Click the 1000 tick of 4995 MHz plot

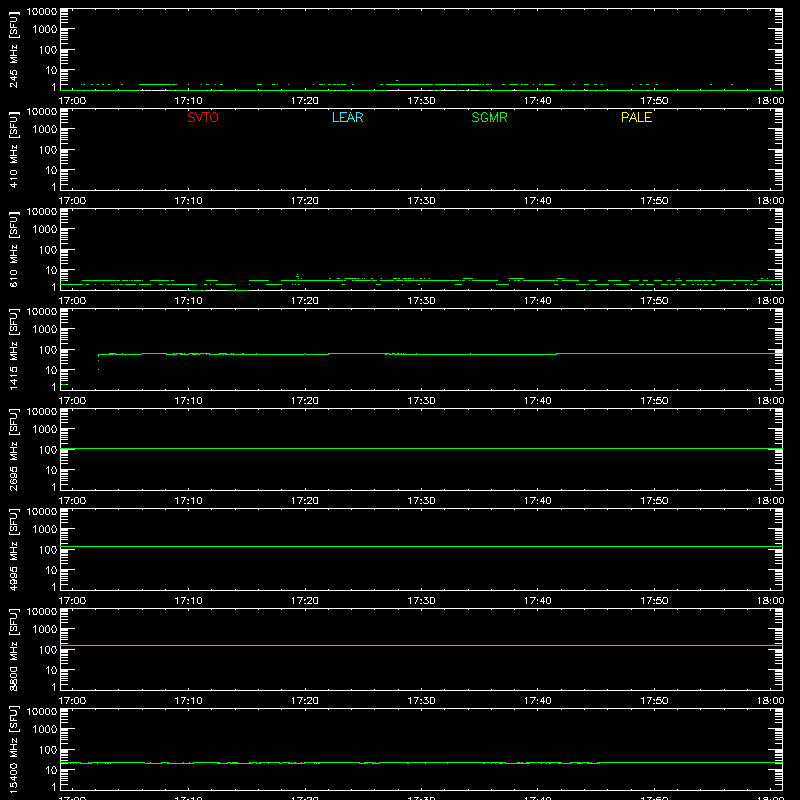(x=45, y=530)
